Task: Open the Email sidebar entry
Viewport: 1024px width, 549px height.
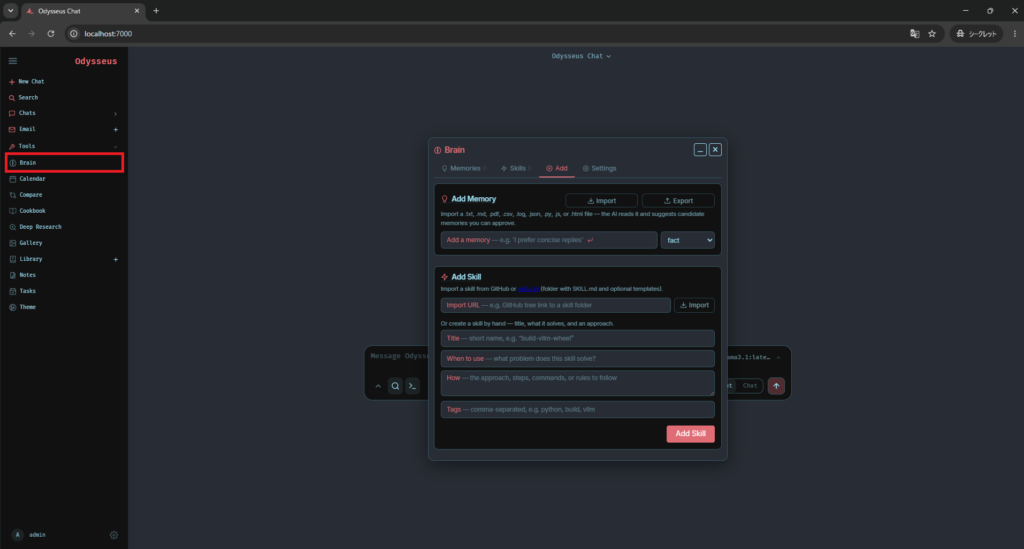Action: (22, 129)
